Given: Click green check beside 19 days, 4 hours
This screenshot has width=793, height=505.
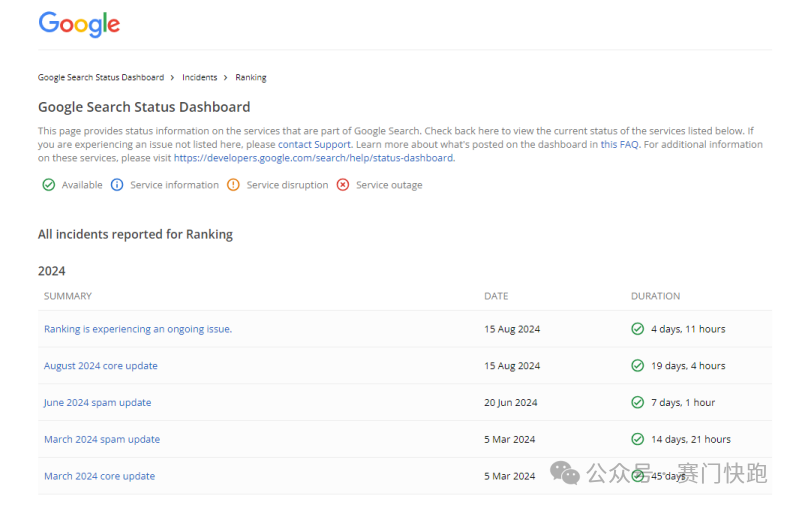Looking at the screenshot, I should pyautogui.click(x=637, y=366).
